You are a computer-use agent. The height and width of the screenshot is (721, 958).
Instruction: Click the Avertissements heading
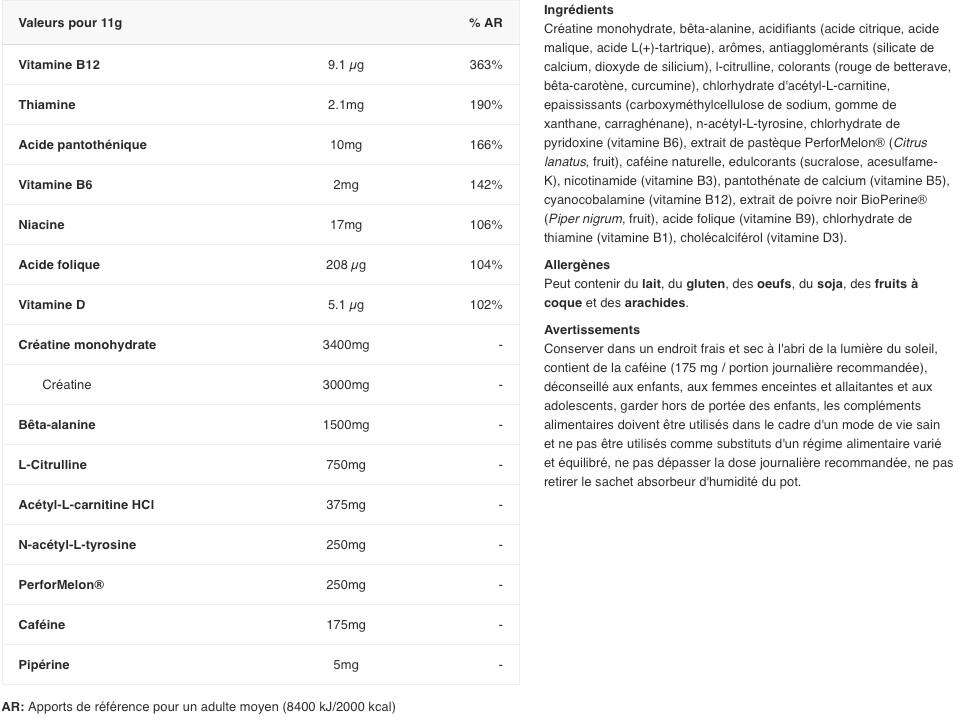591,330
